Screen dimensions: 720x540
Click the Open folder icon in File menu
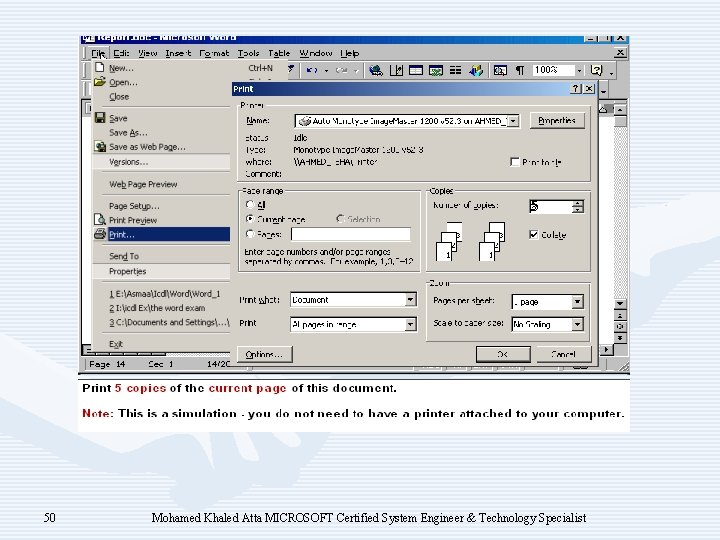coord(100,82)
